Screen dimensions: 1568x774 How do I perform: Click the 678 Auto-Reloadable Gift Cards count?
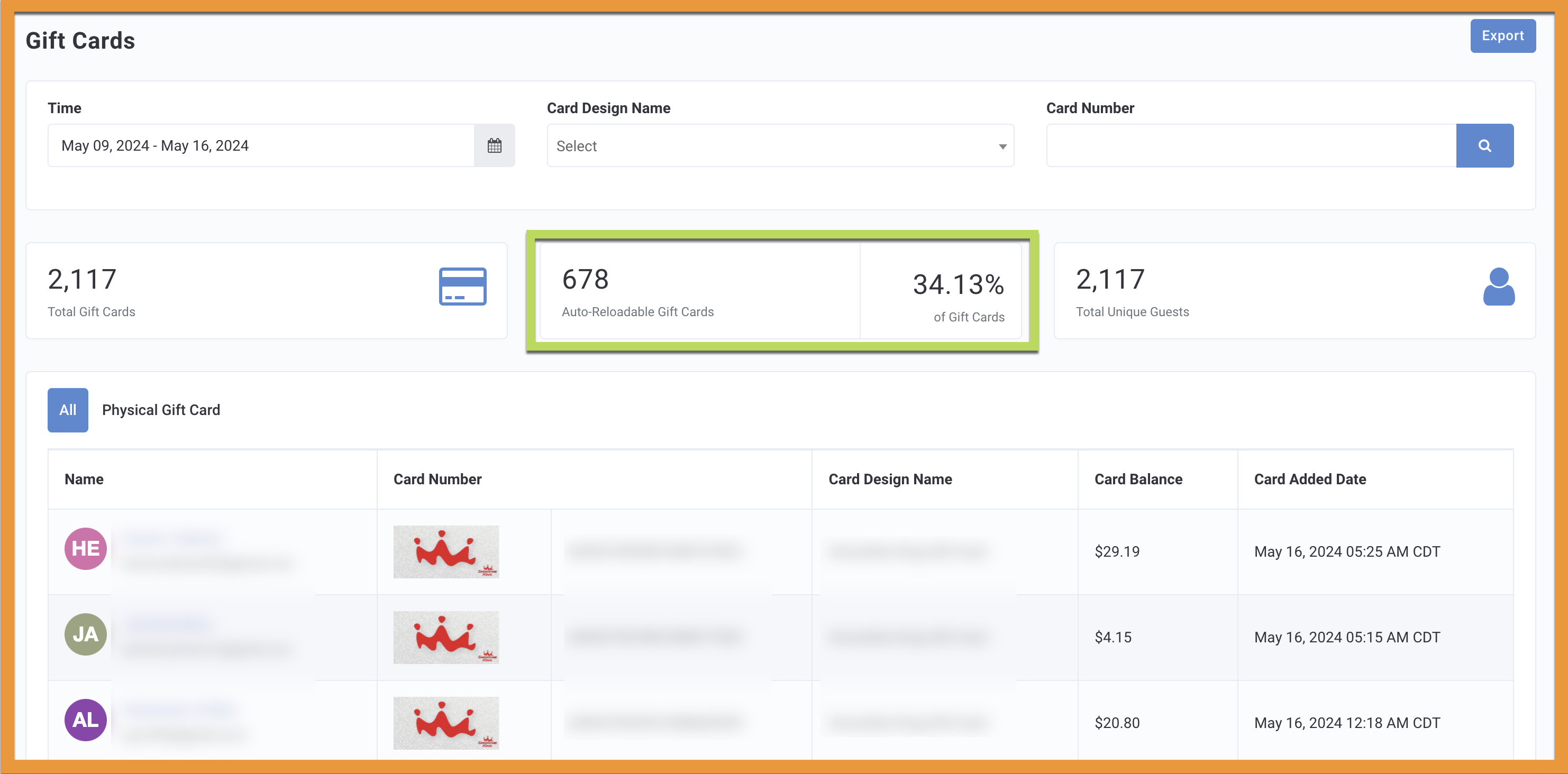(585, 279)
